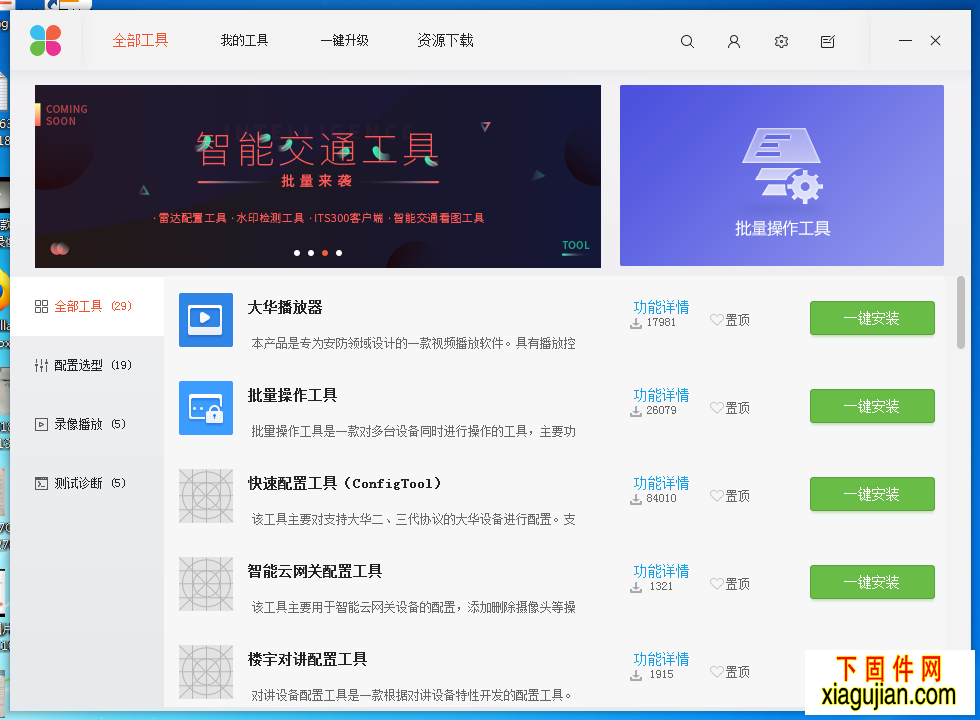Click the placeholder icon for 智能云网关配置工具

click(206, 584)
